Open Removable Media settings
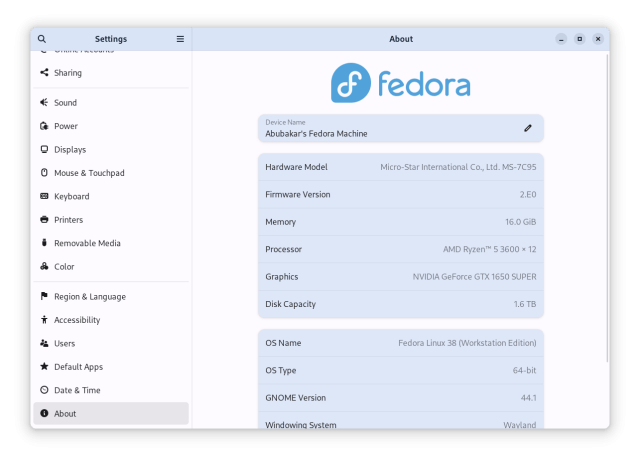The width and height of the screenshot is (640, 462). [x=87, y=243]
